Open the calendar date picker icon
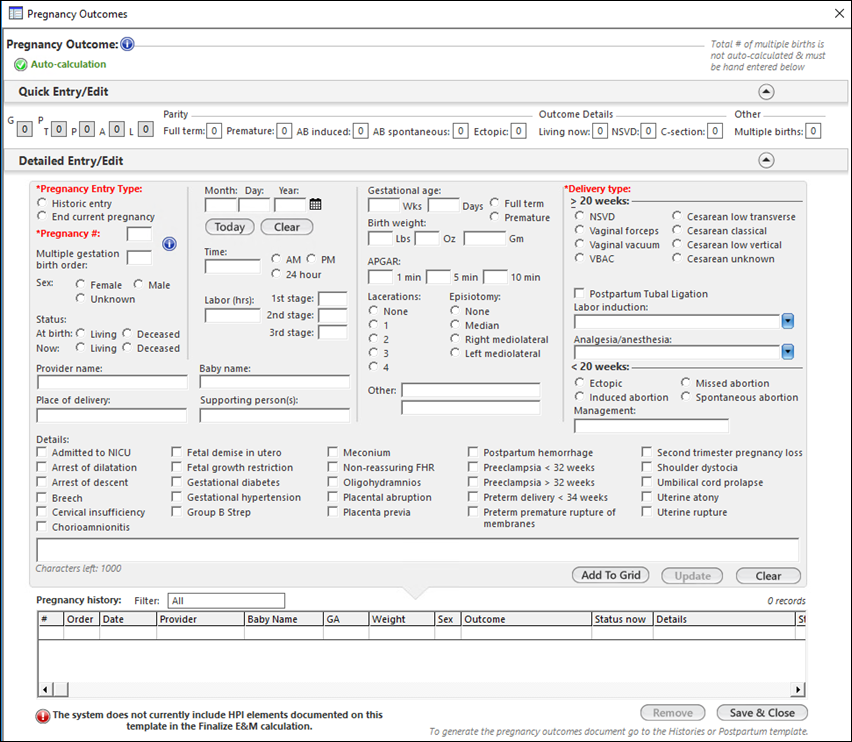The image size is (852, 742). pos(315,204)
